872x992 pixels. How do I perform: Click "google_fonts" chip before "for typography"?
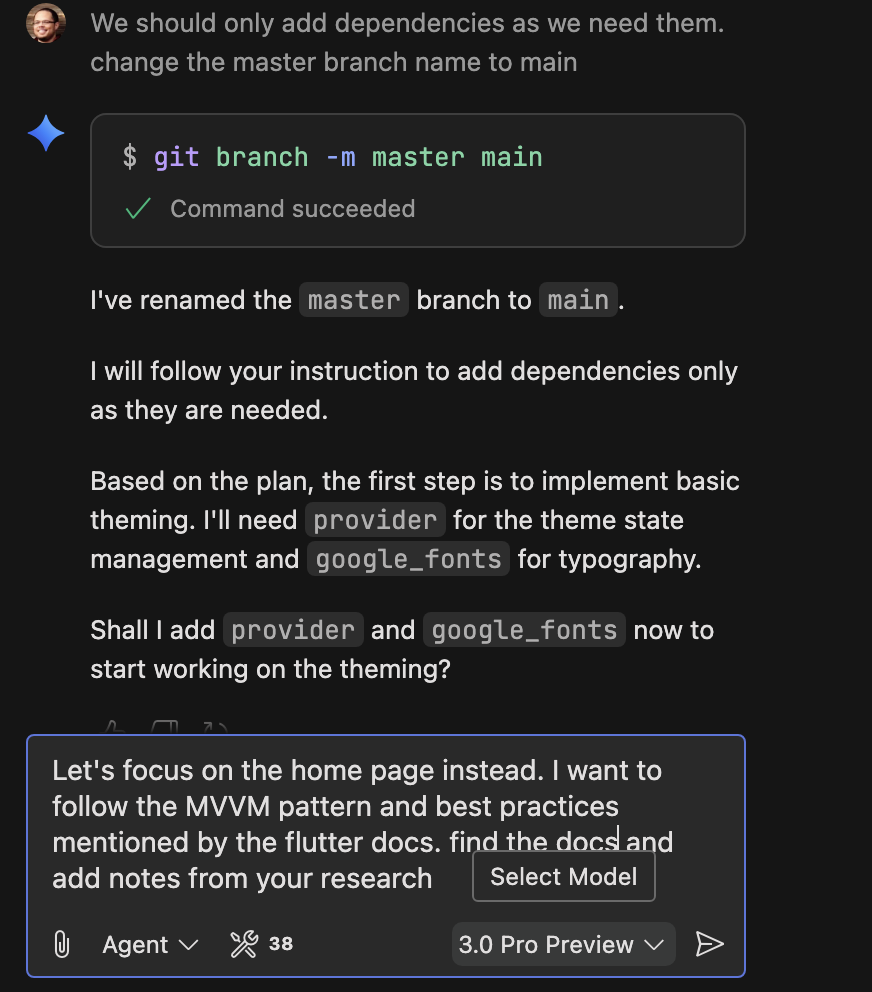point(408,558)
